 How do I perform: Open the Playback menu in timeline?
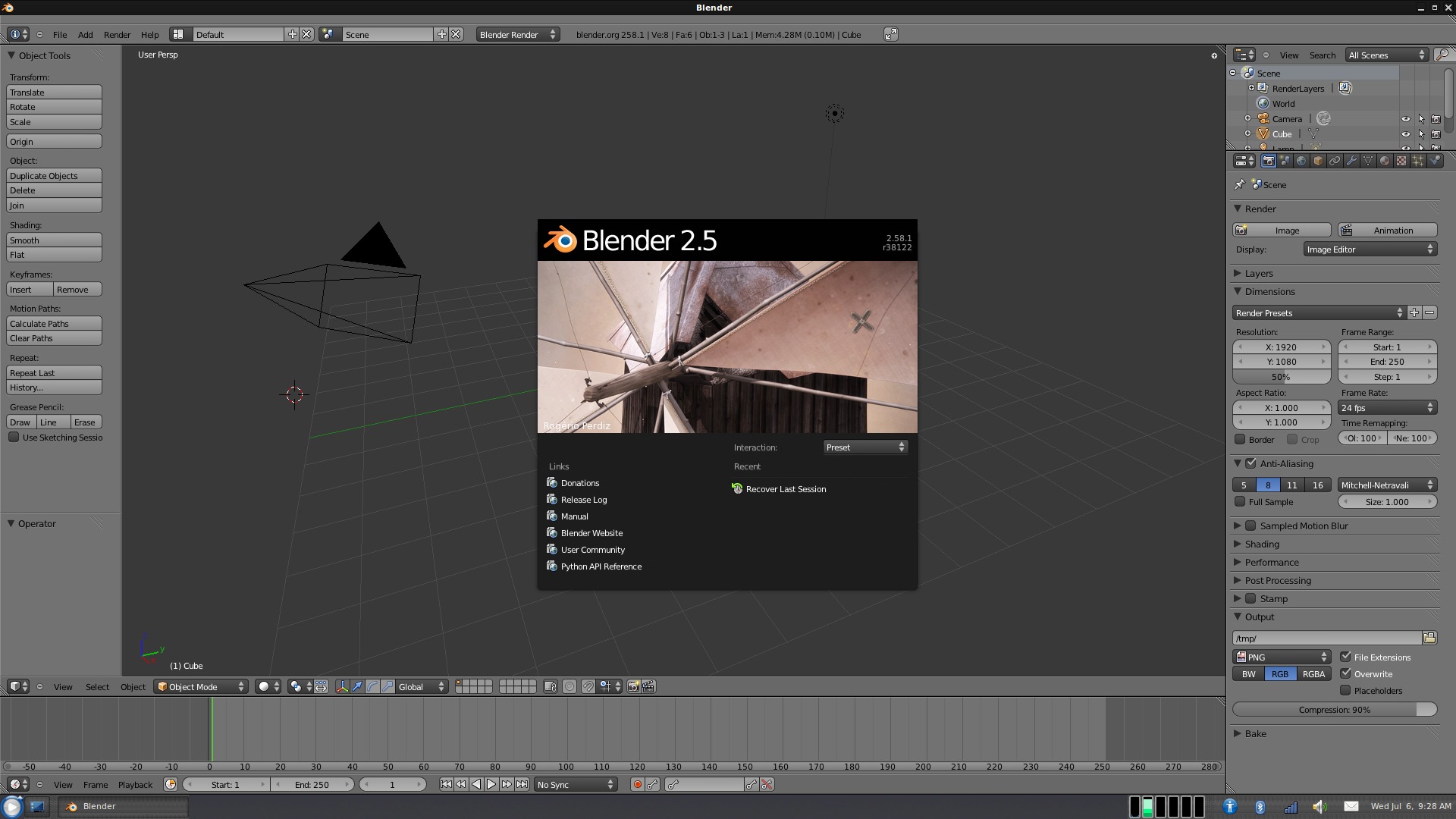[135, 785]
